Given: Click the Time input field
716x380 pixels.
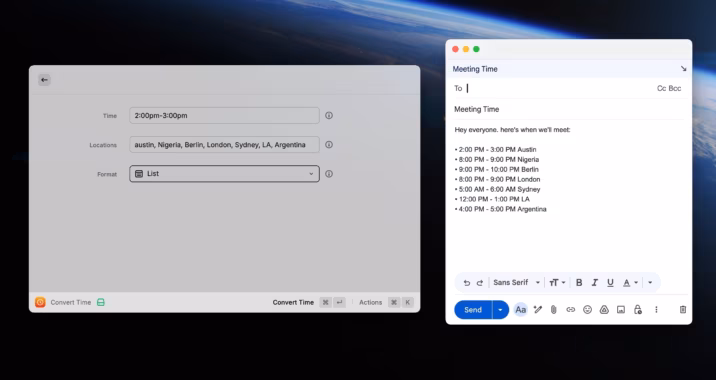Looking at the screenshot, I should click(x=224, y=116).
